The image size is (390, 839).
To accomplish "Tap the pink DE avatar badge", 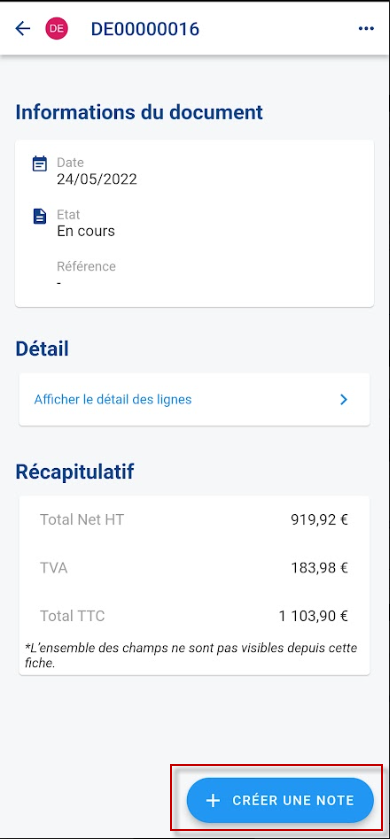I will coord(57,28).
